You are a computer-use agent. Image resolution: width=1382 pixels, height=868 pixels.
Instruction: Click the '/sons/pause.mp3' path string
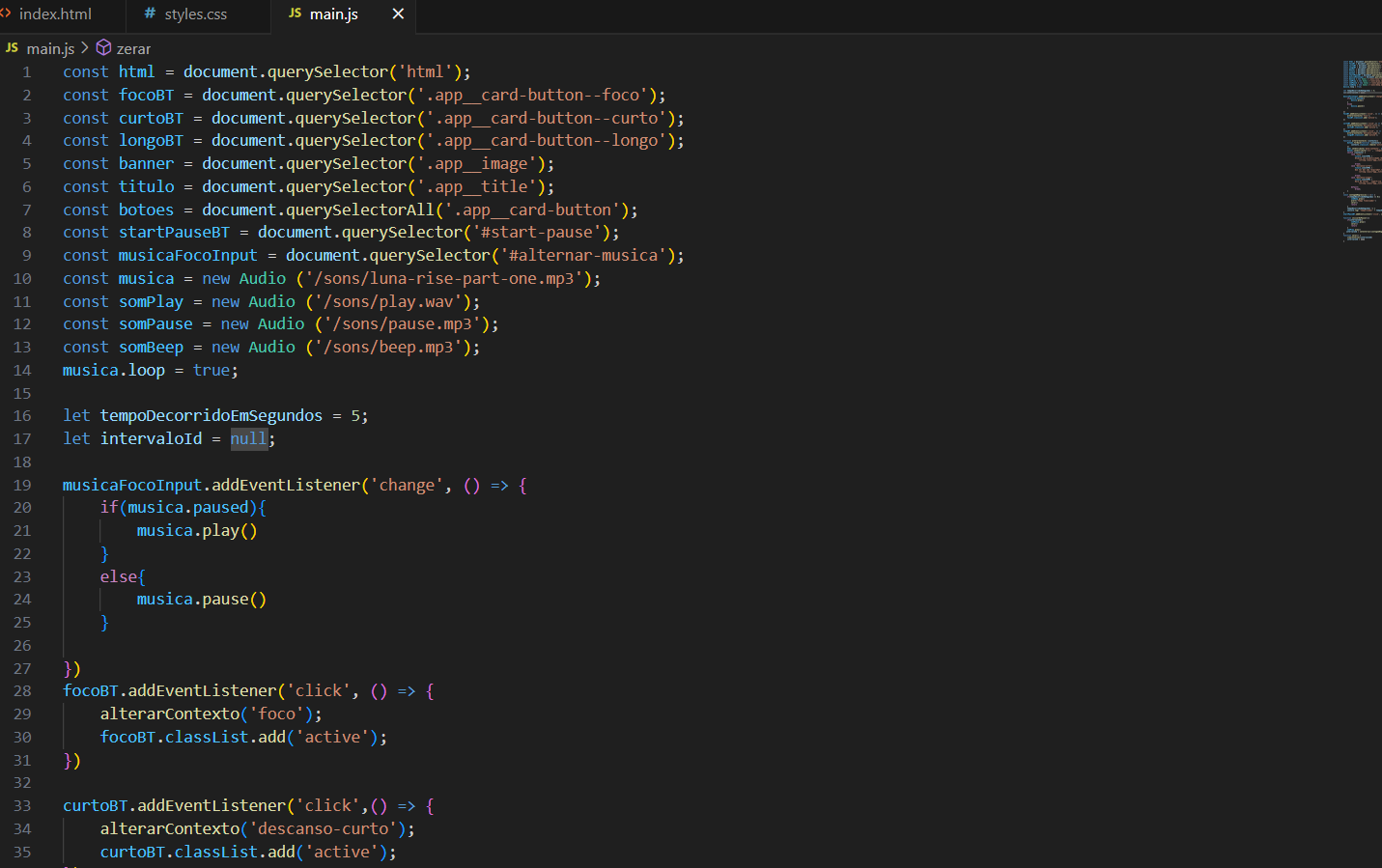(402, 323)
